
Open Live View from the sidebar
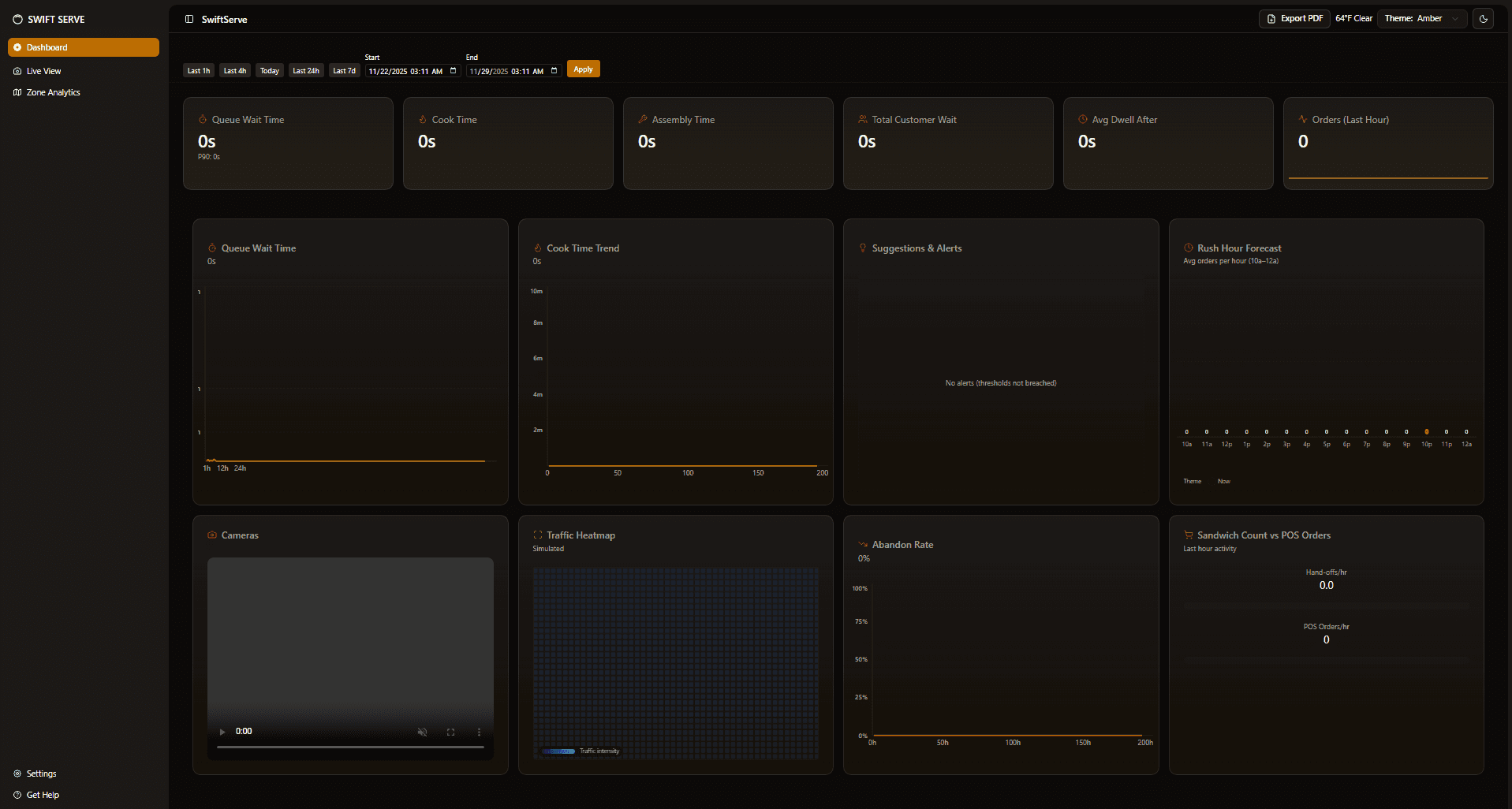pyautogui.click(x=17, y=71)
